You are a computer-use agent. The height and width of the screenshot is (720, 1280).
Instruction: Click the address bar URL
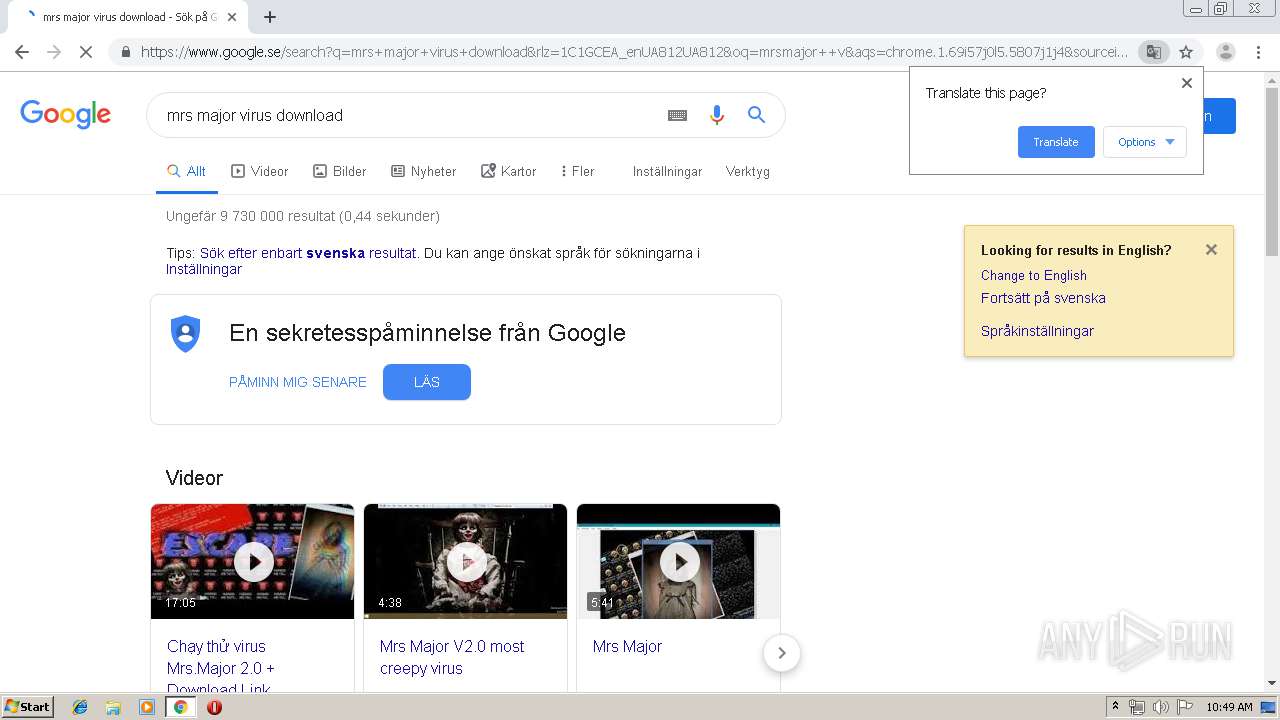(633, 52)
